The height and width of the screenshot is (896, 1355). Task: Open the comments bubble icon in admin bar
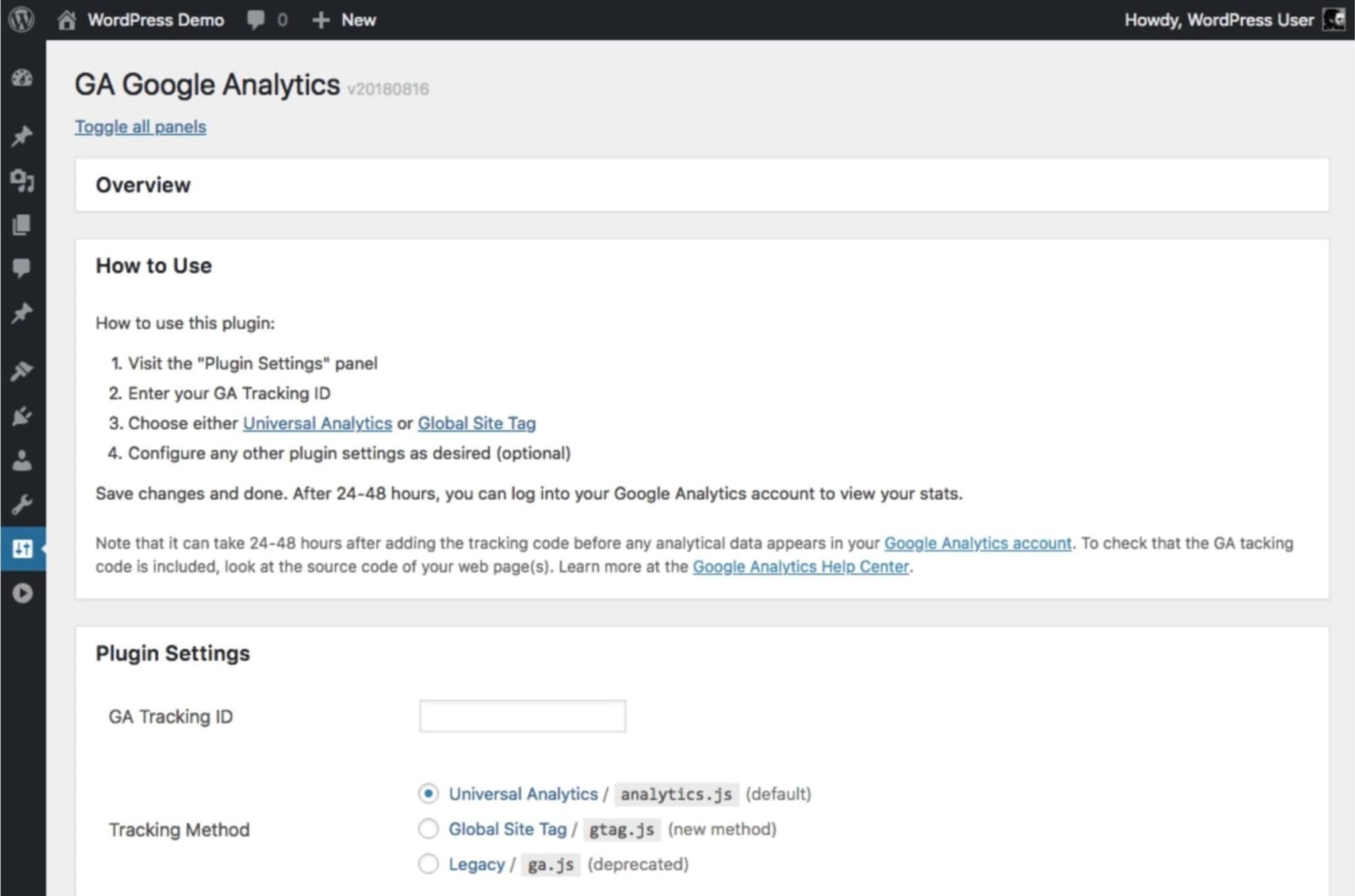pos(255,20)
